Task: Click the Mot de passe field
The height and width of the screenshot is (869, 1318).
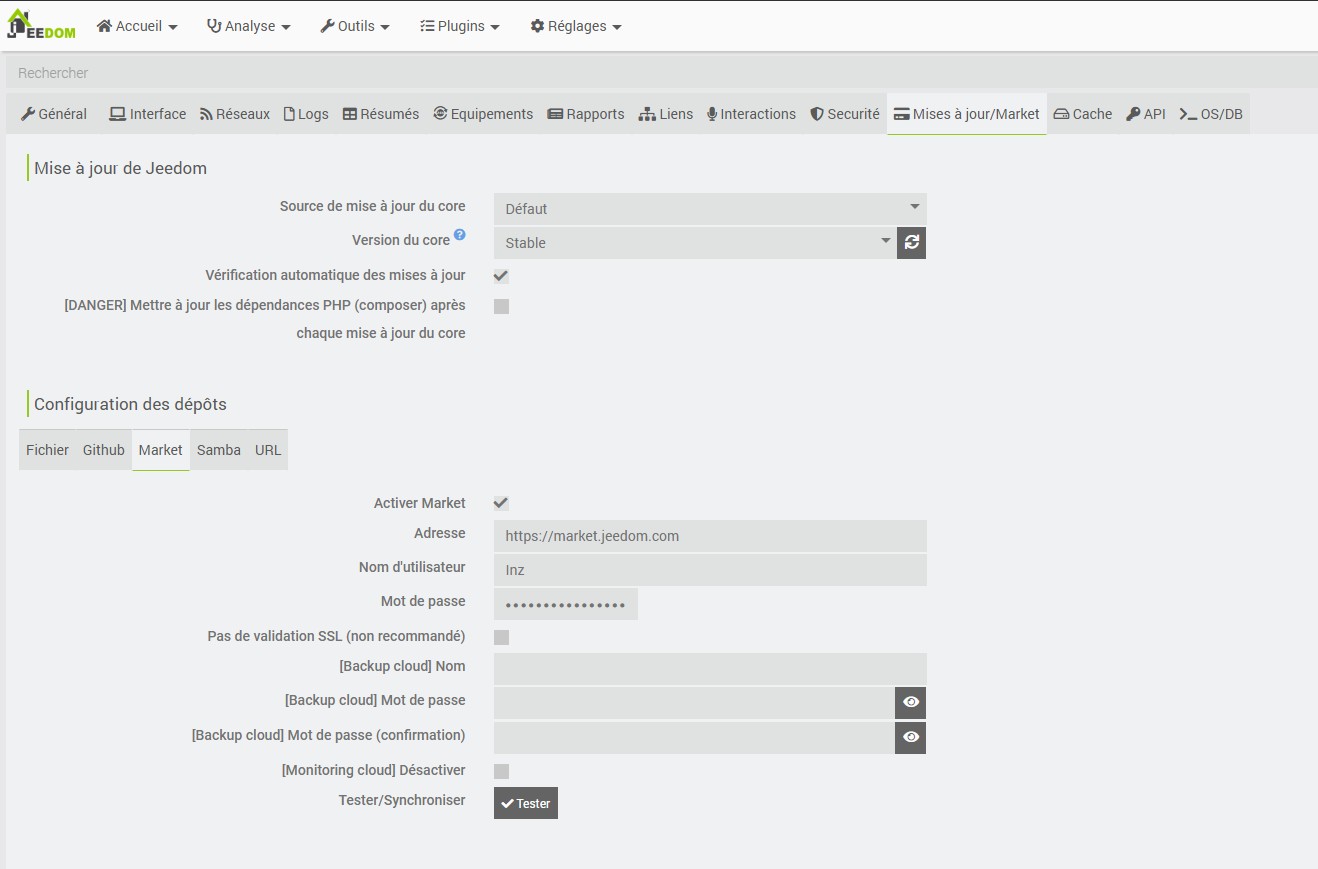Action: pos(566,604)
